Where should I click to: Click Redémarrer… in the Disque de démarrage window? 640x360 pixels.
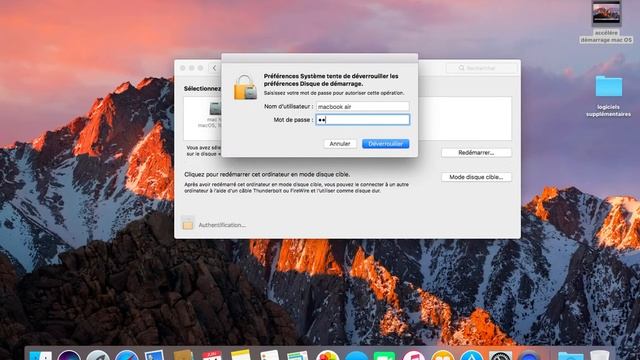pyautogui.click(x=476, y=153)
